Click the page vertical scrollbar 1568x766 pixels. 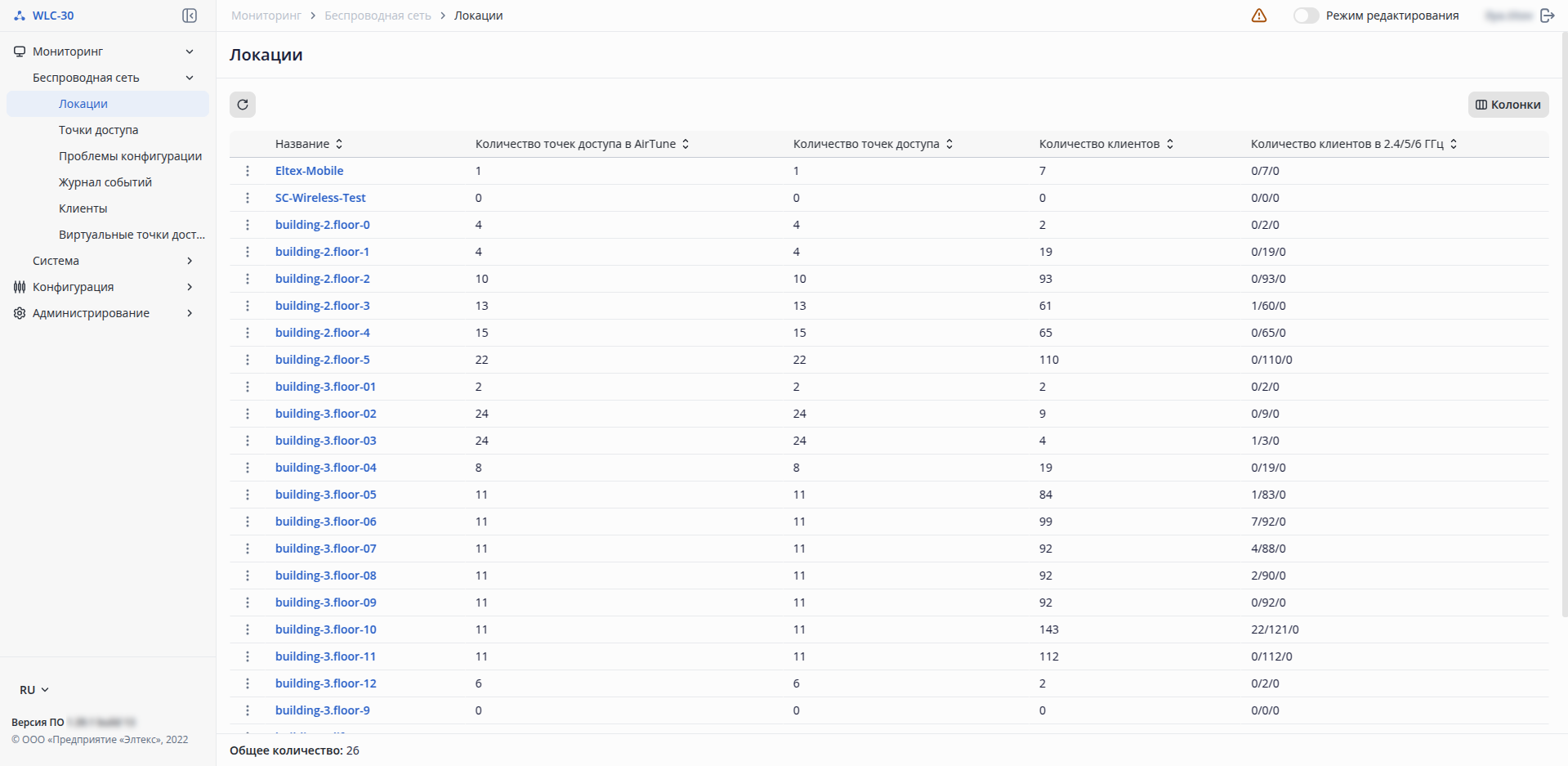pos(1564,327)
